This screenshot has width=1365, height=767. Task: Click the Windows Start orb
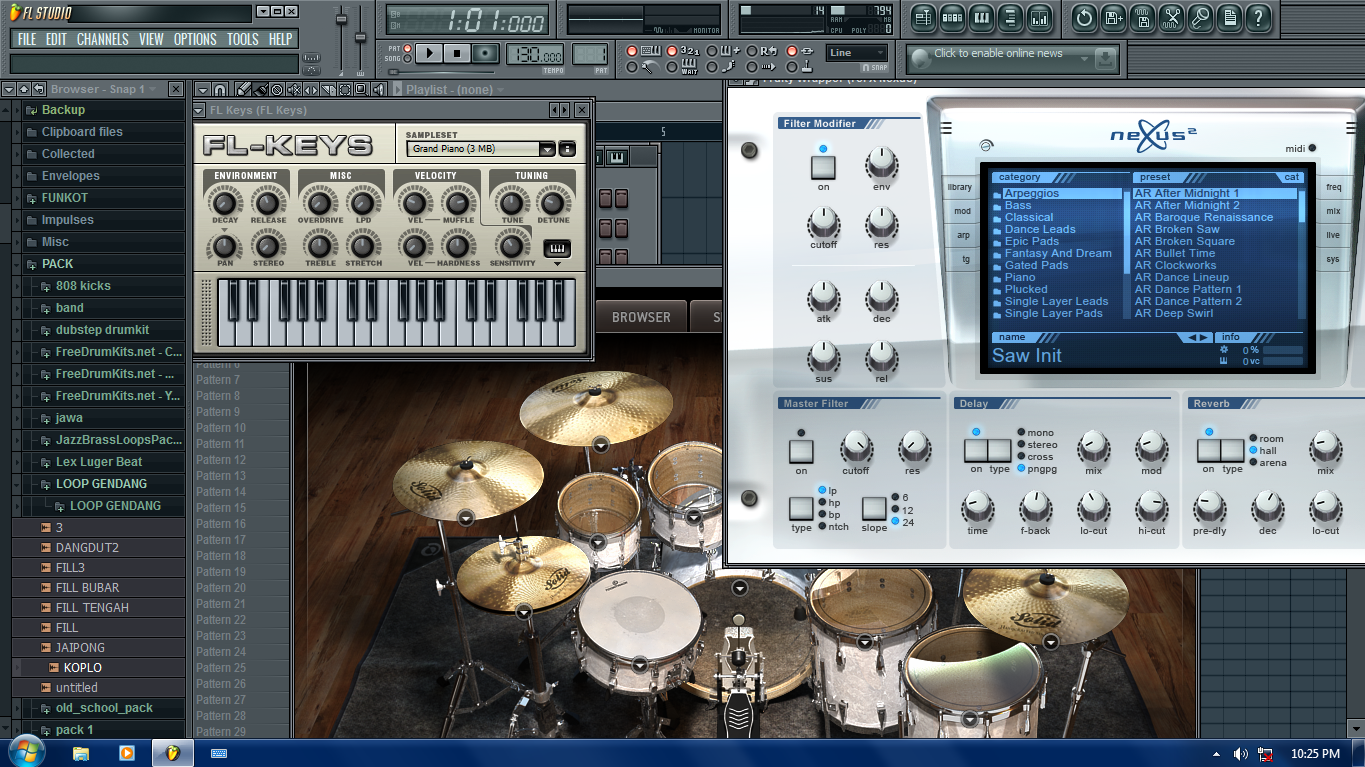pyautogui.click(x=26, y=752)
